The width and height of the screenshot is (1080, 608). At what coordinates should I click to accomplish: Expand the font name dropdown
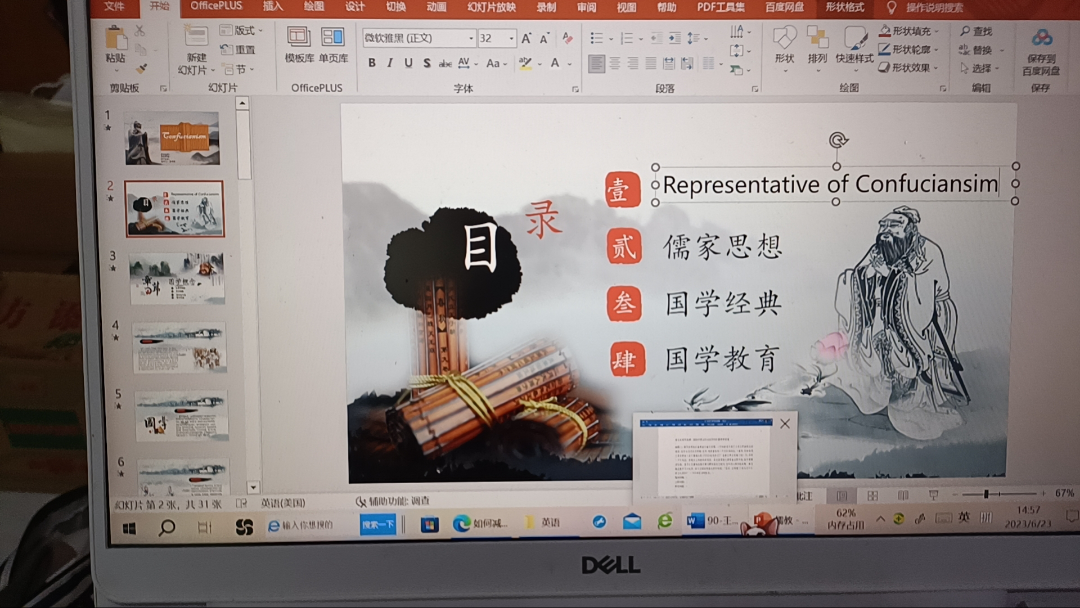[x=471, y=38]
